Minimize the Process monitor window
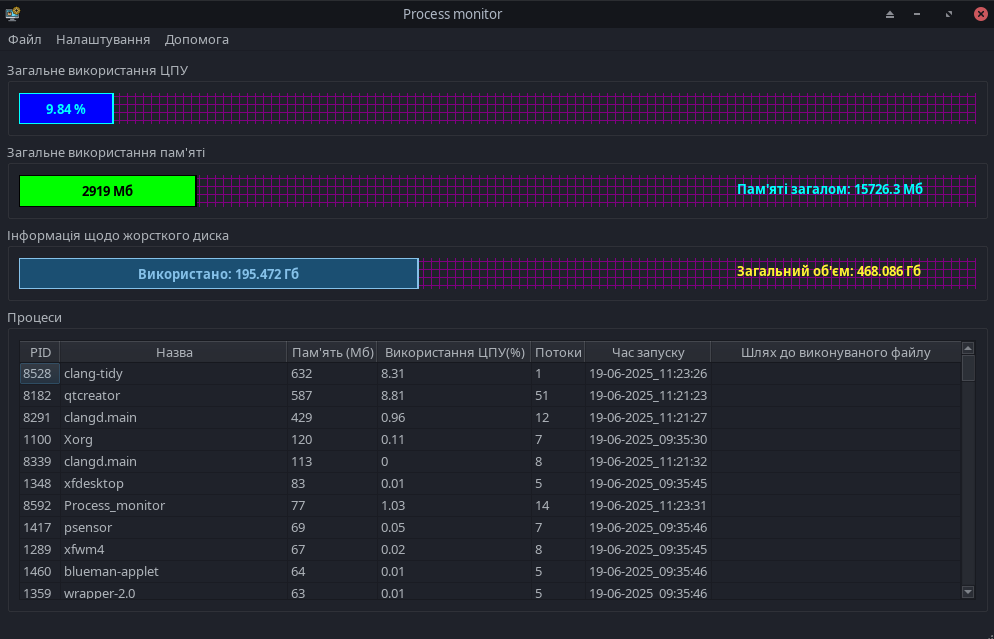 point(917,14)
